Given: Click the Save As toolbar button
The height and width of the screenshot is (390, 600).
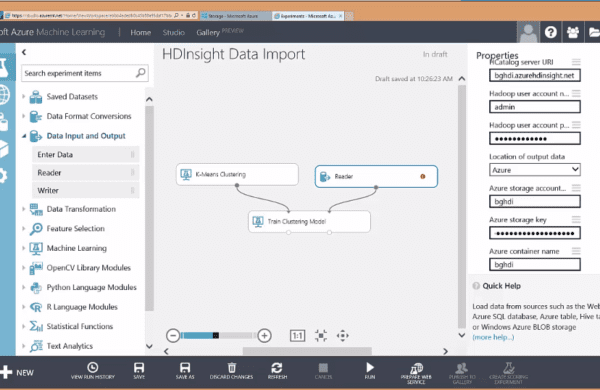Looking at the screenshot, I should [x=185, y=371].
